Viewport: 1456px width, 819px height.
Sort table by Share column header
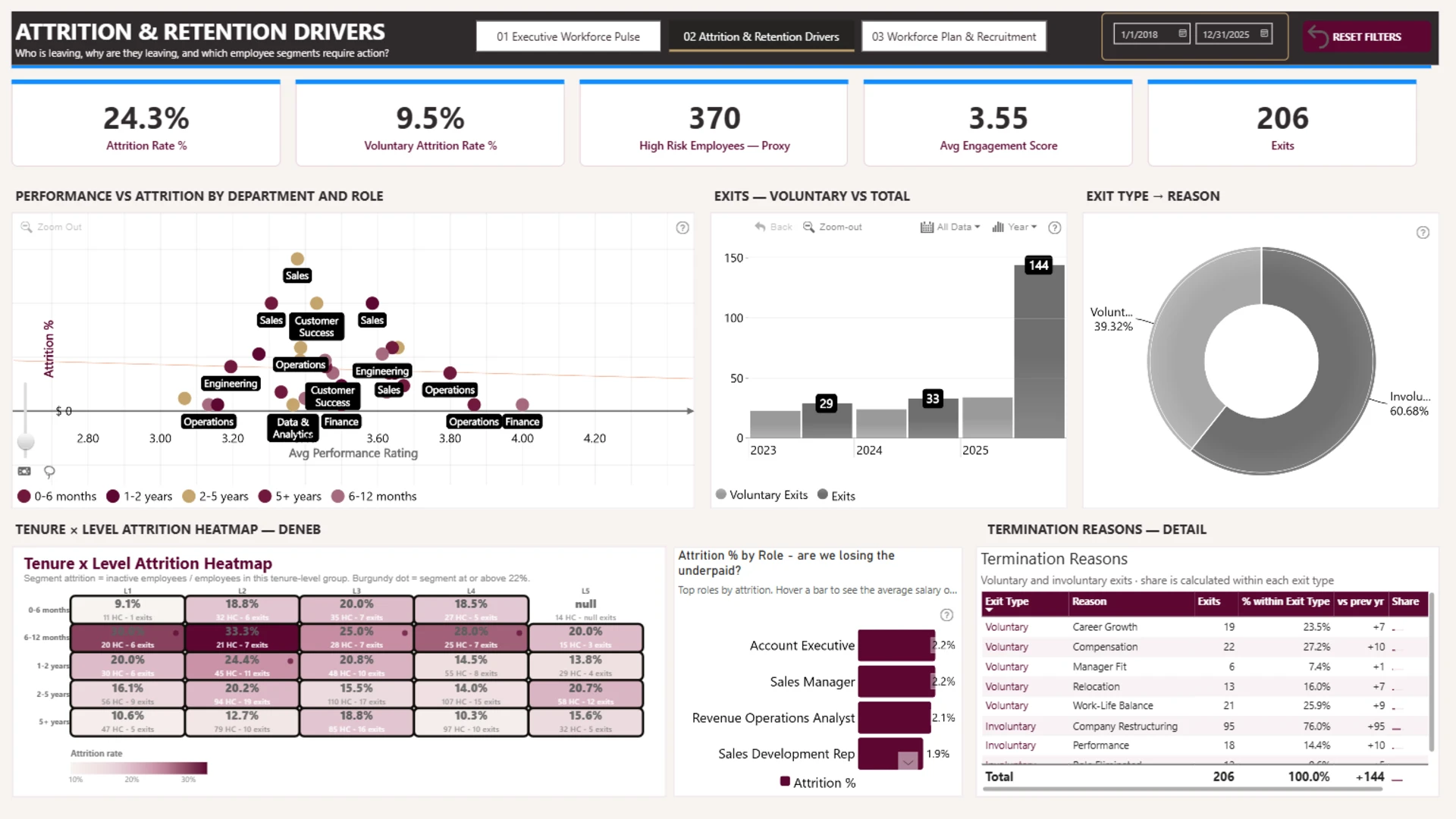coord(1405,601)
